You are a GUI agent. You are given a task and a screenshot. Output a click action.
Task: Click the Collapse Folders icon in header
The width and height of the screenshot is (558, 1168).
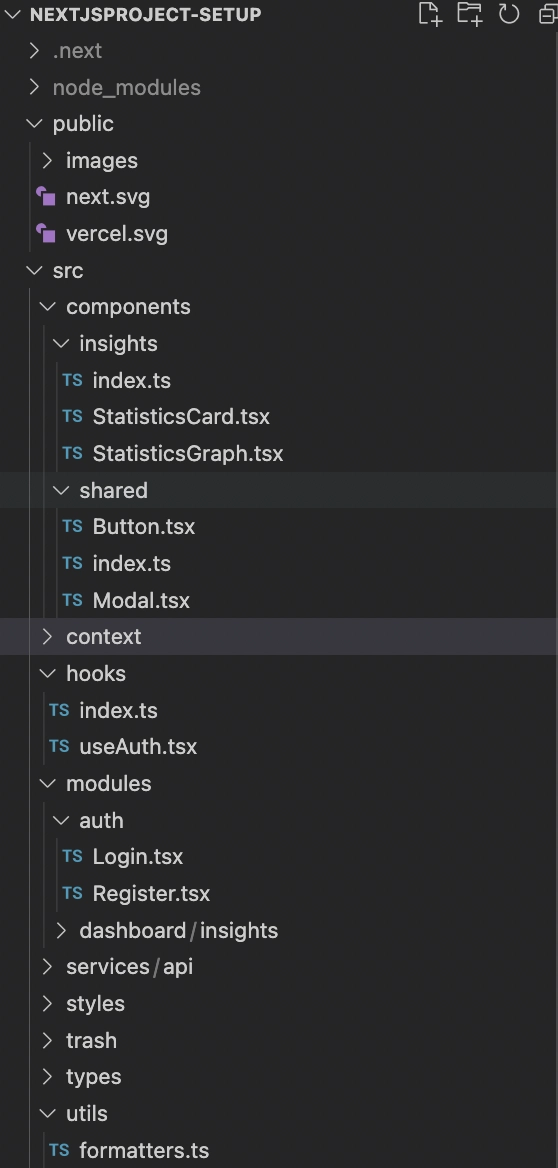[x=549, y=14]
